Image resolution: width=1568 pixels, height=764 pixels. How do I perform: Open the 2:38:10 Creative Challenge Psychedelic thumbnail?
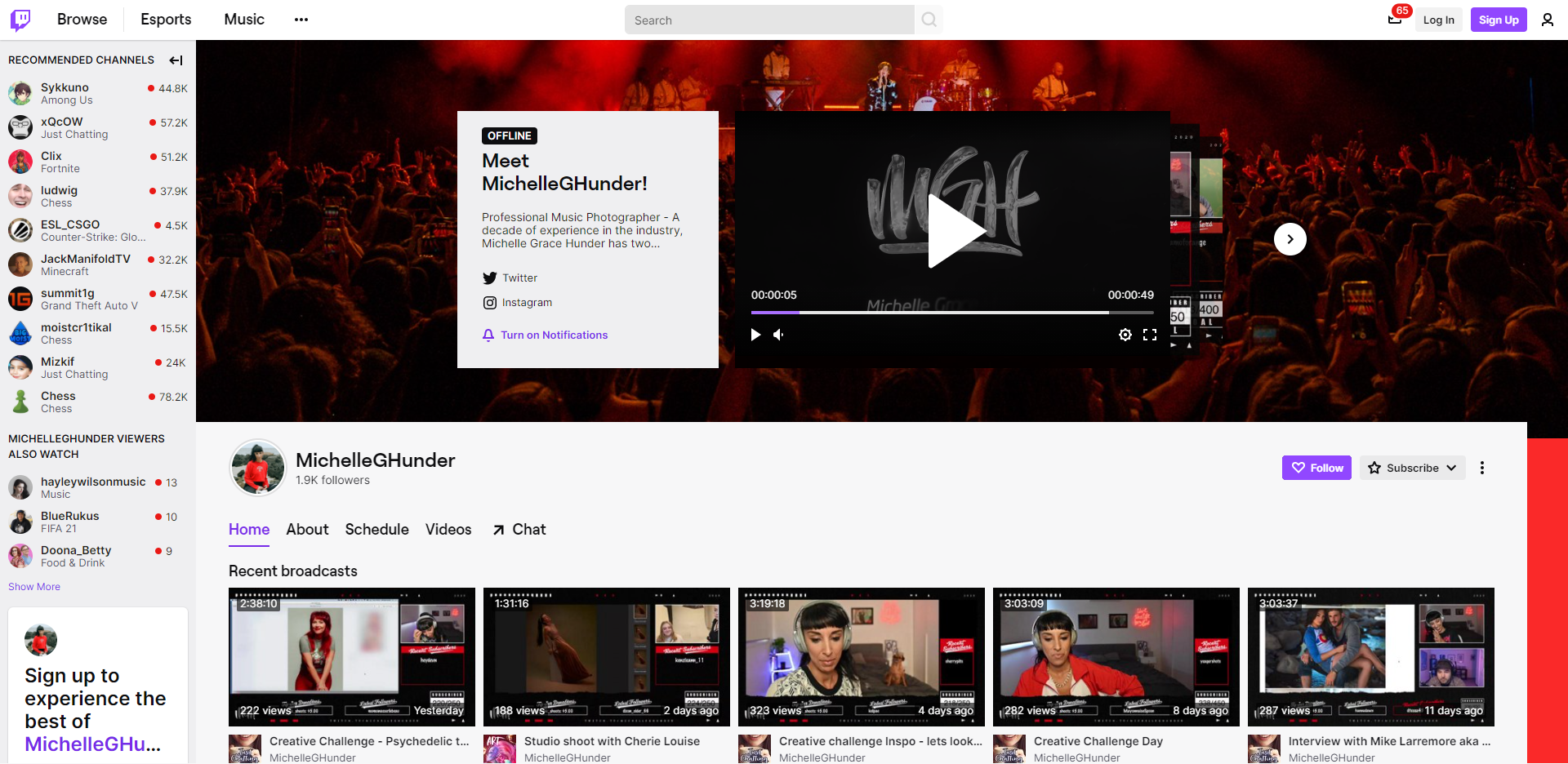click(x=352, y=657)
